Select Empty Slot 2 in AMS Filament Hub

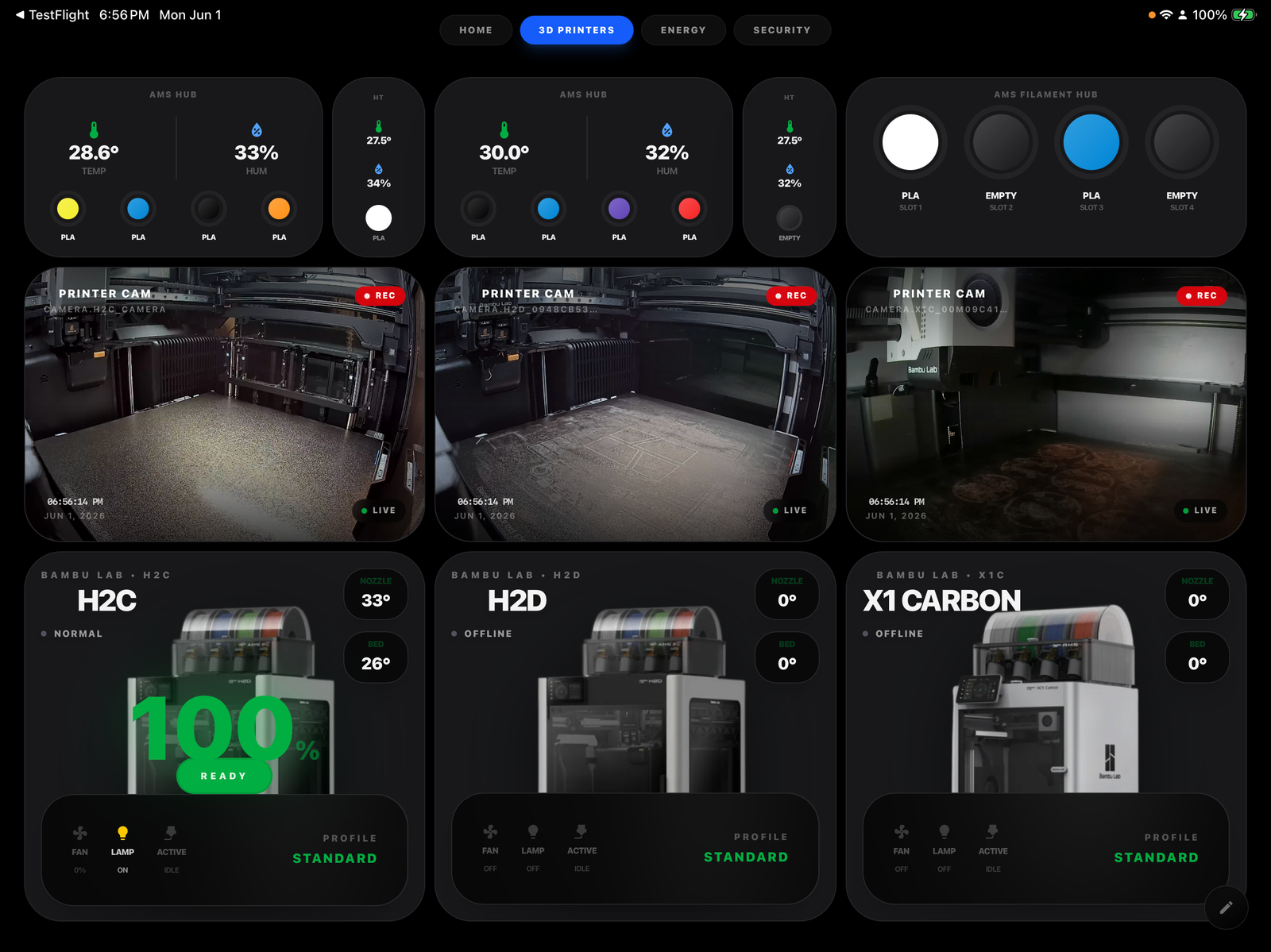tap(1001, 142)
